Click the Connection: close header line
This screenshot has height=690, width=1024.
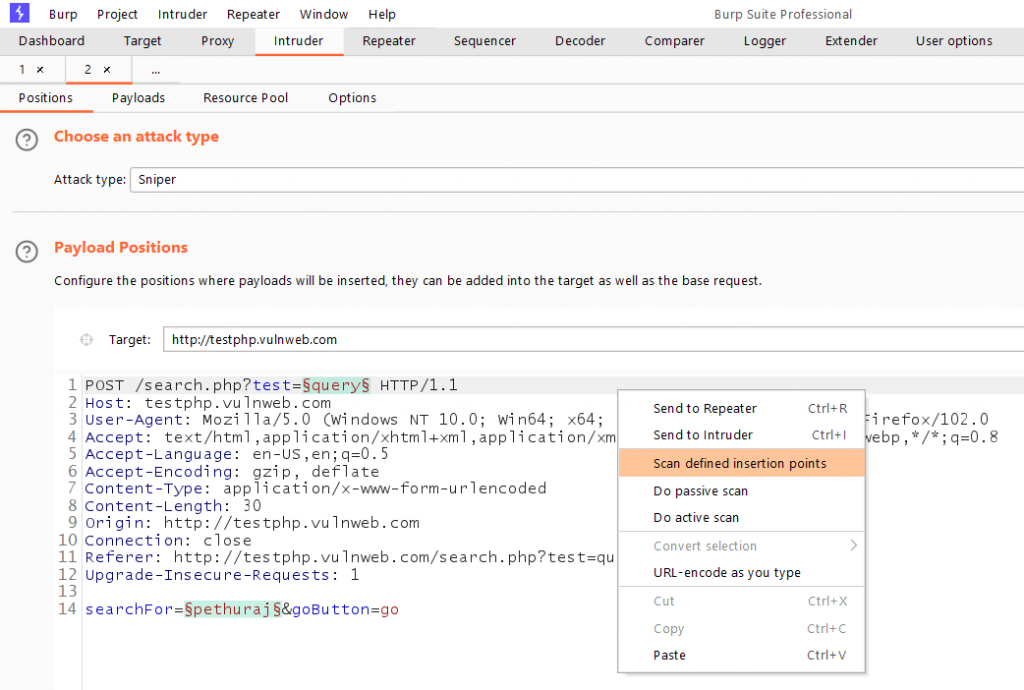pyautogui.click(x=168, y=541)
